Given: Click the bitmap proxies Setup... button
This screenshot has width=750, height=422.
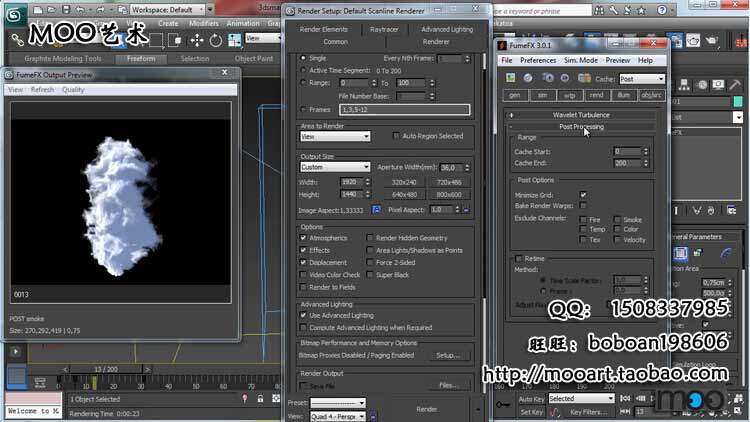Looking at the screenshot, I should (448, 355).
